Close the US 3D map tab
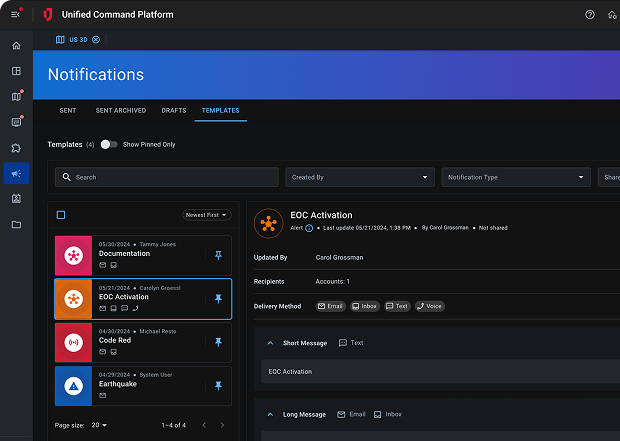The width and height of the screenshot is (620, 441). point(96,40)
